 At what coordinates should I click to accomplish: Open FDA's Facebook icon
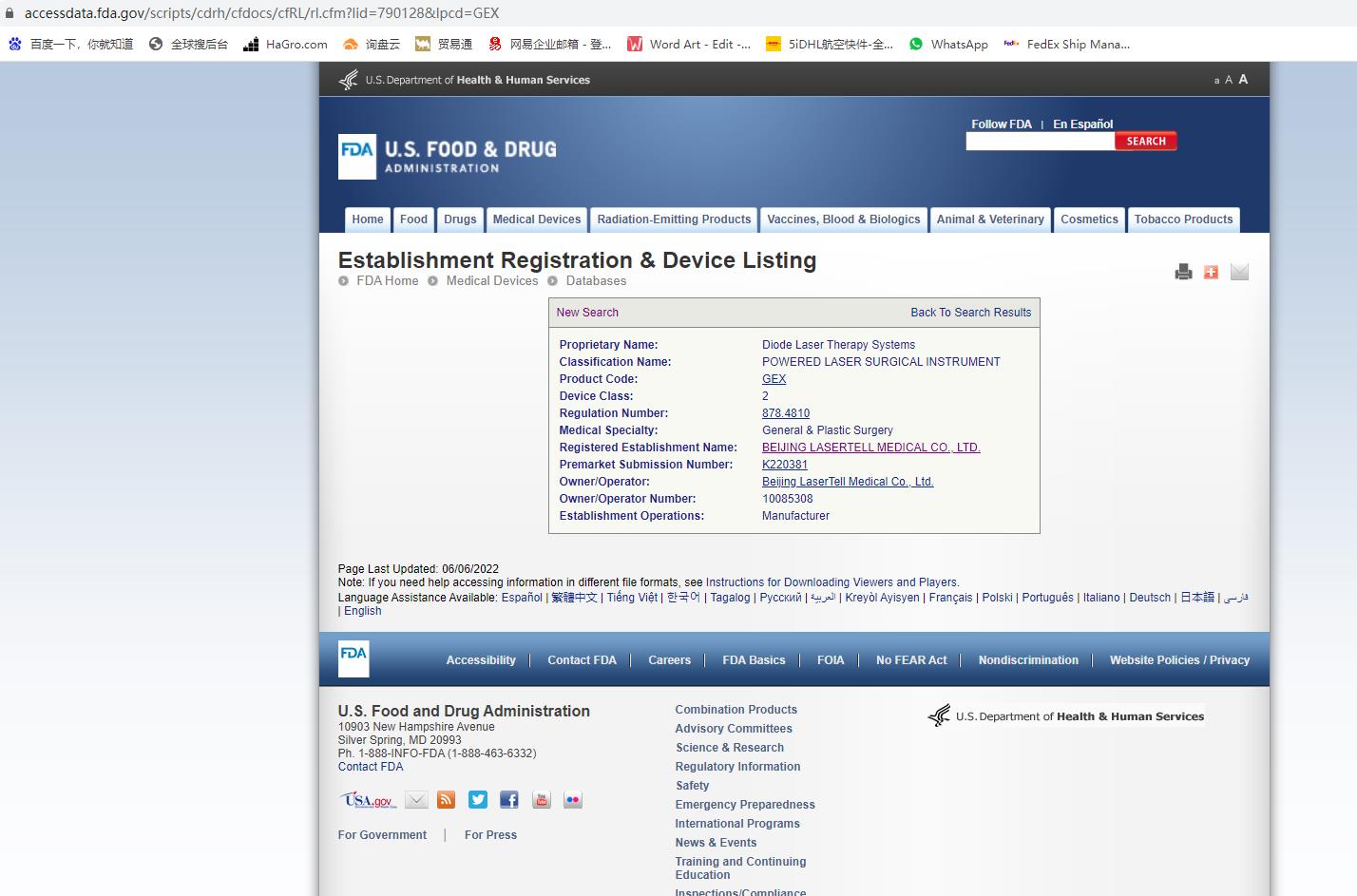point(509,800)
